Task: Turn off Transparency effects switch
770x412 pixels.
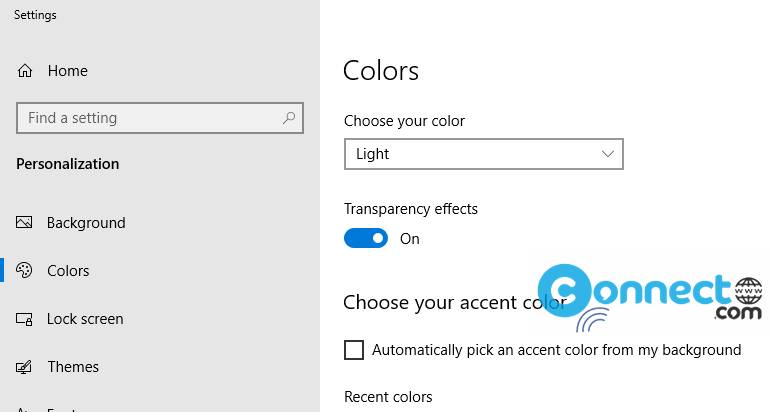Action: pos(366,238)
